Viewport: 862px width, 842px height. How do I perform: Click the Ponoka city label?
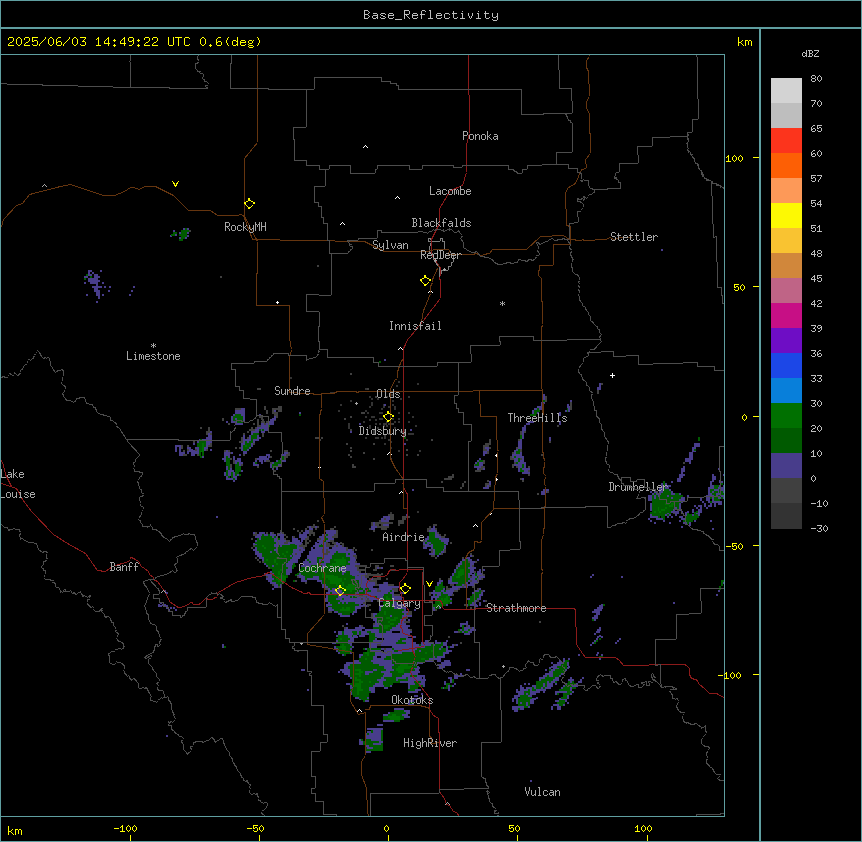click(480, 136)
